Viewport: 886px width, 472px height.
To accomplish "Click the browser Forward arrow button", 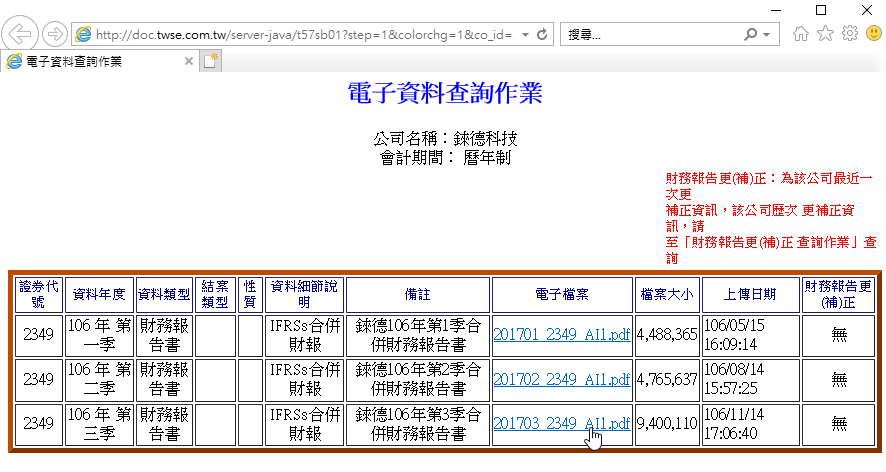I will [x=55, y=34].
